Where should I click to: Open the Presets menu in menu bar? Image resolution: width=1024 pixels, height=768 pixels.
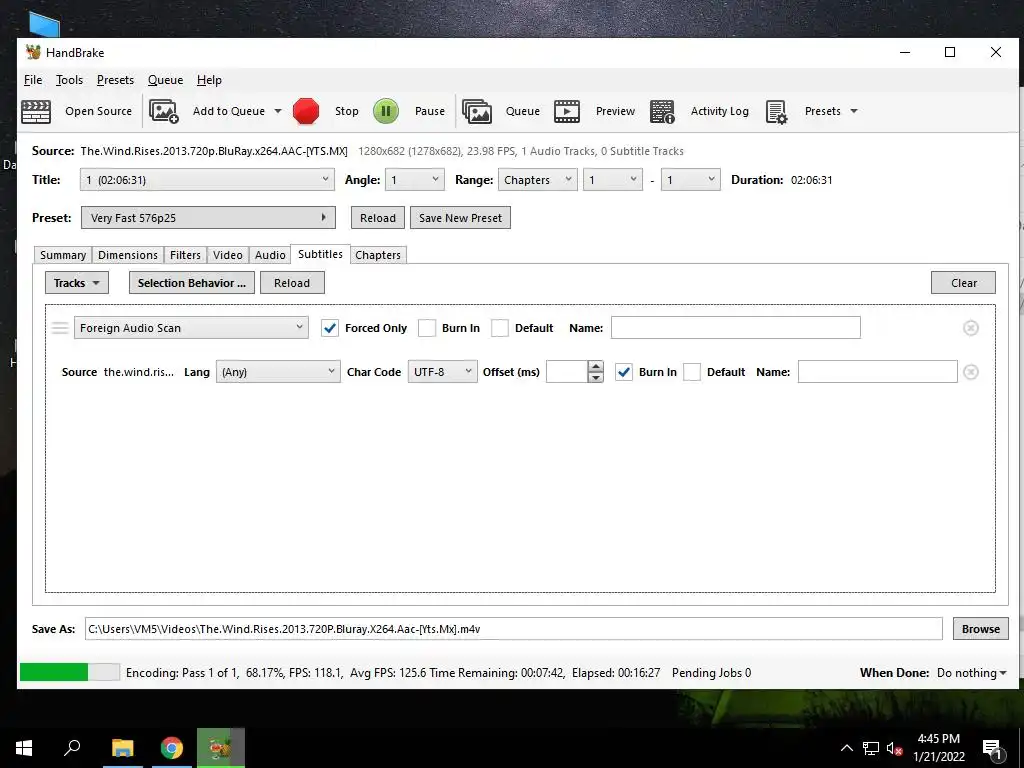coord(115,80)
